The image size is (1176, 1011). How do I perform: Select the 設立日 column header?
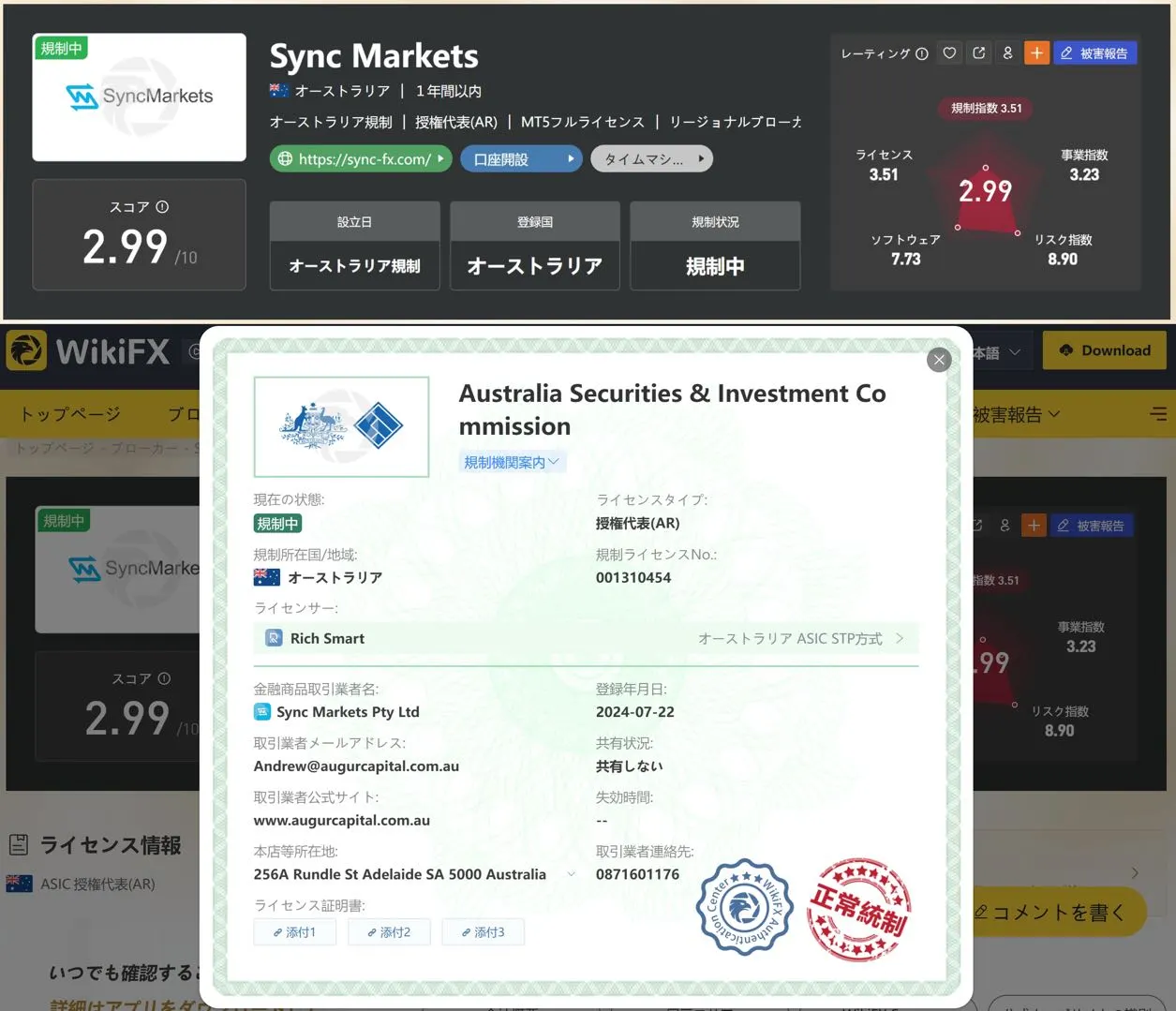[355, 222]
